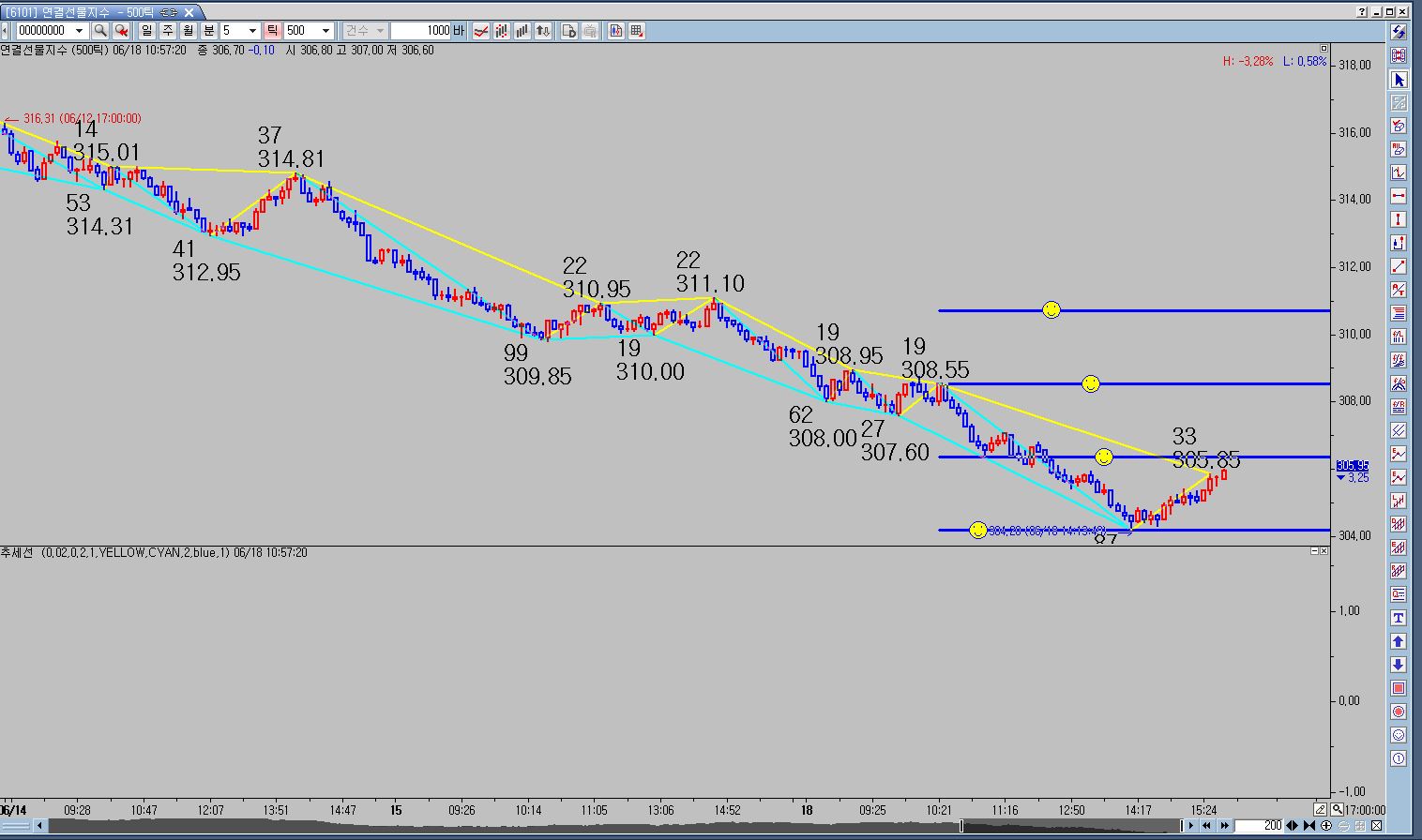
Task: Select the horizontal line drawing tool
Action: click(1399, 196)
